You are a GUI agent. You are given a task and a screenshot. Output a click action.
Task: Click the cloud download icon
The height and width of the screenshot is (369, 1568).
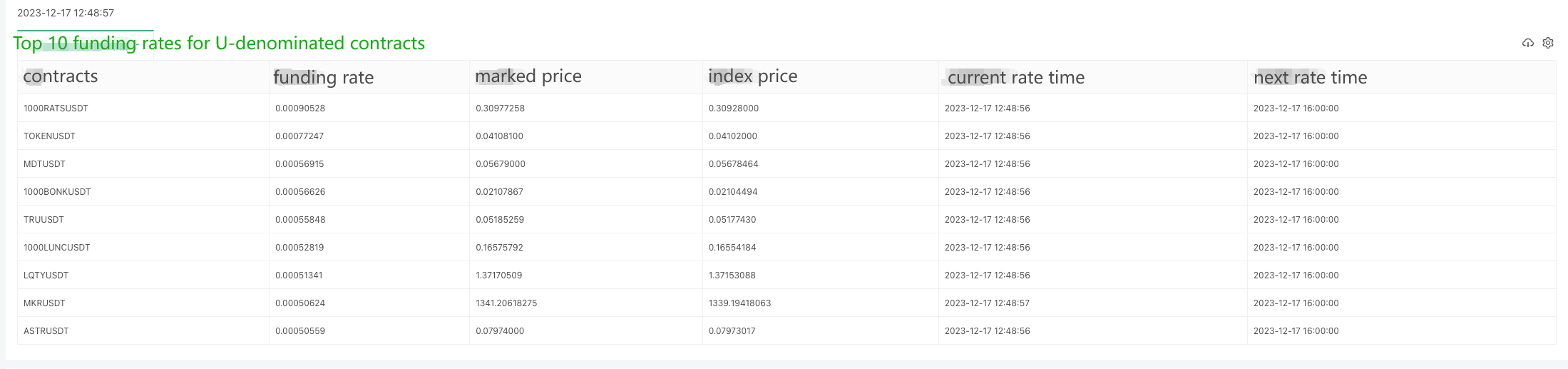point(1527,43)
